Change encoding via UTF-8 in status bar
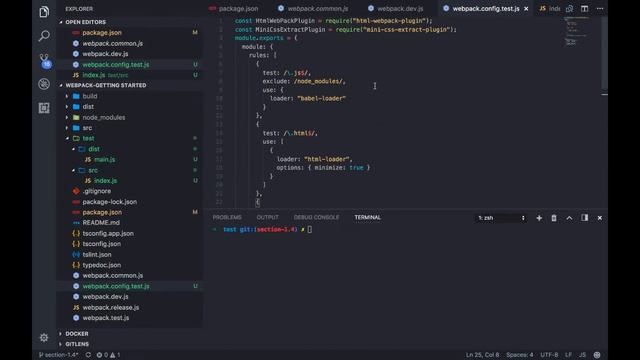This screenshot has width=640, height=360. (549, 355)
